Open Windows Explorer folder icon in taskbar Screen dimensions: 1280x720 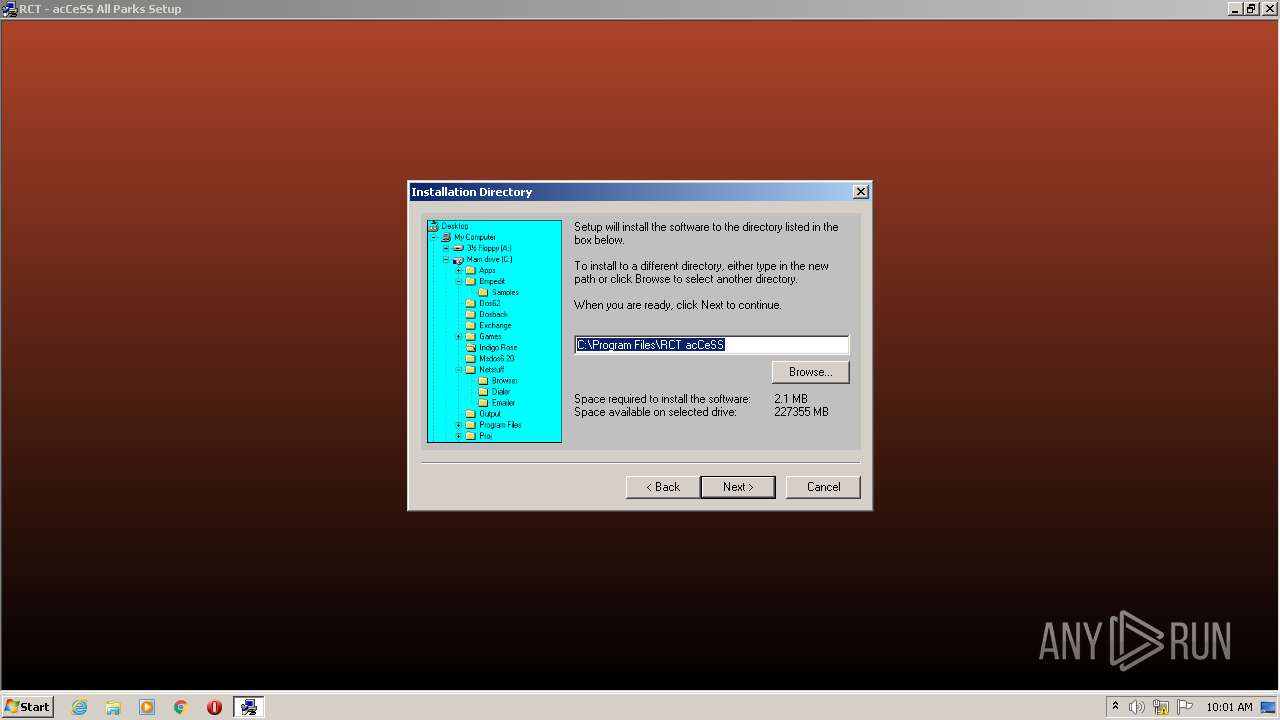113,707
